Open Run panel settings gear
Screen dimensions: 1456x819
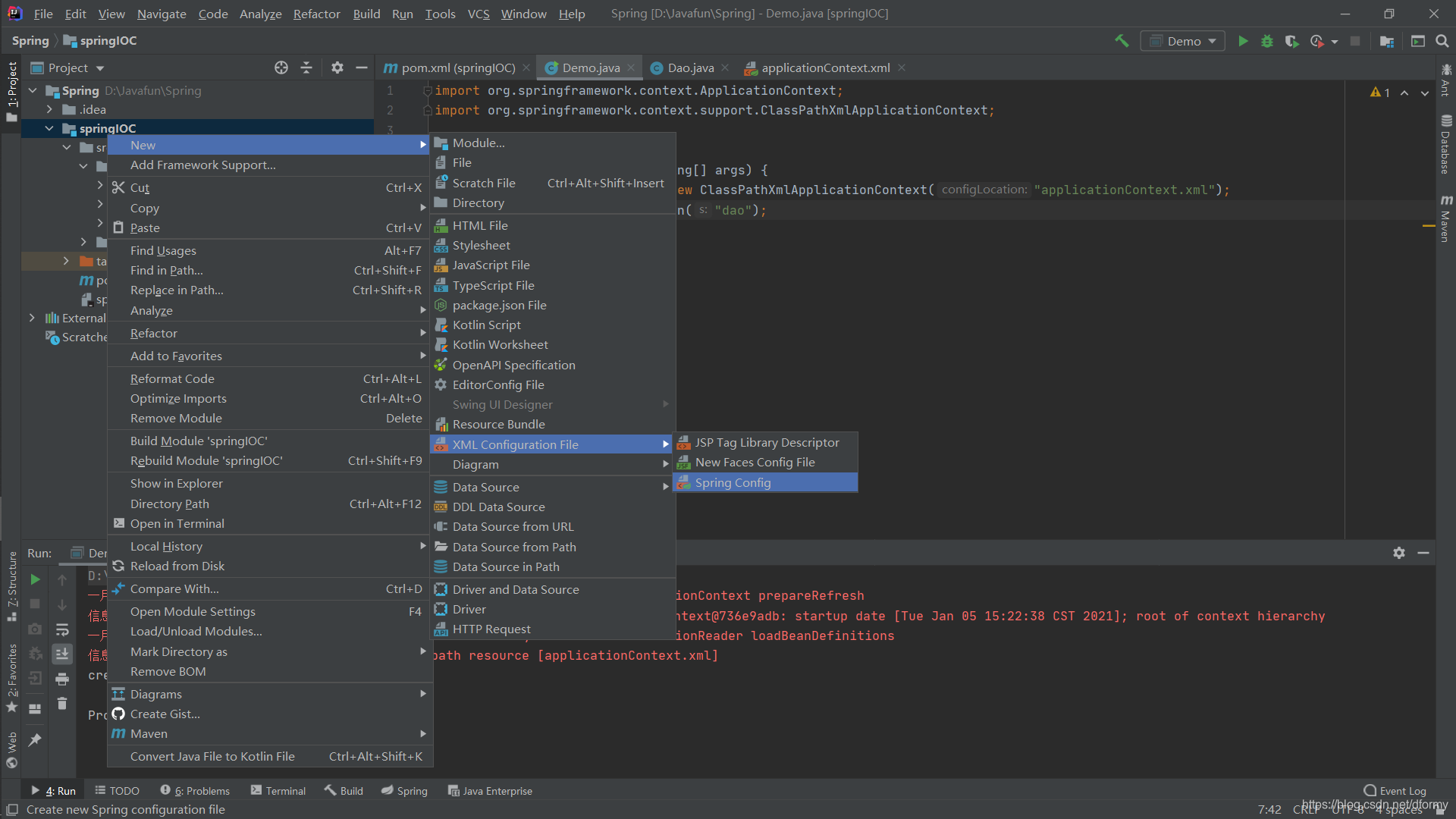1399,553
